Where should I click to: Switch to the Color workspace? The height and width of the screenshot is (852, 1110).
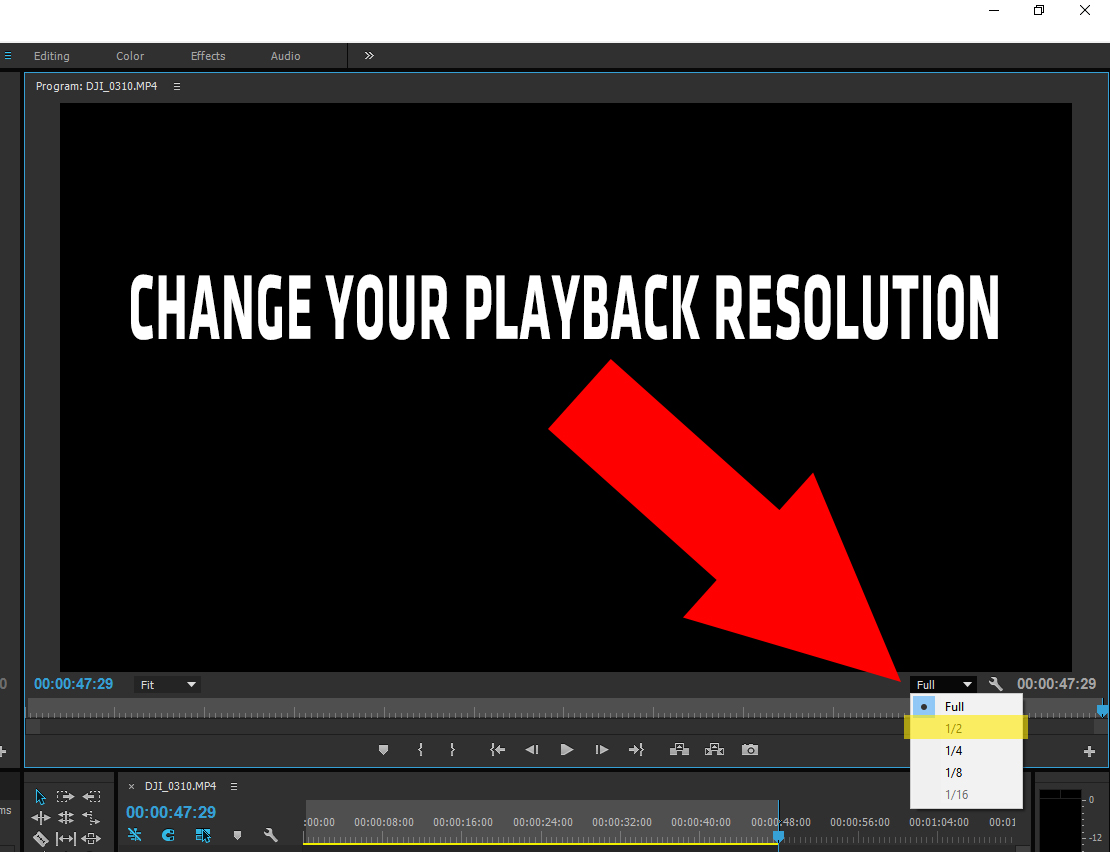click(x=130, y=56)
